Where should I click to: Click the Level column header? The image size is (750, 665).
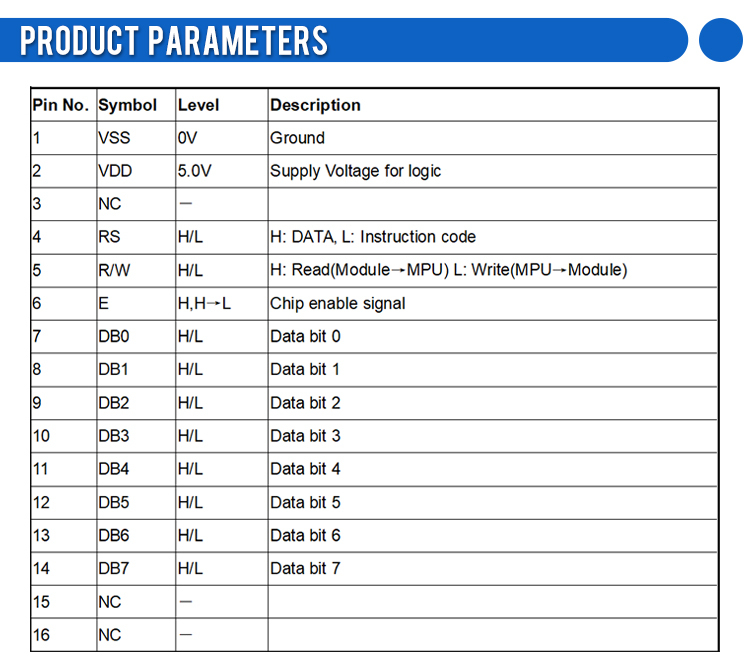pos(199,105)
